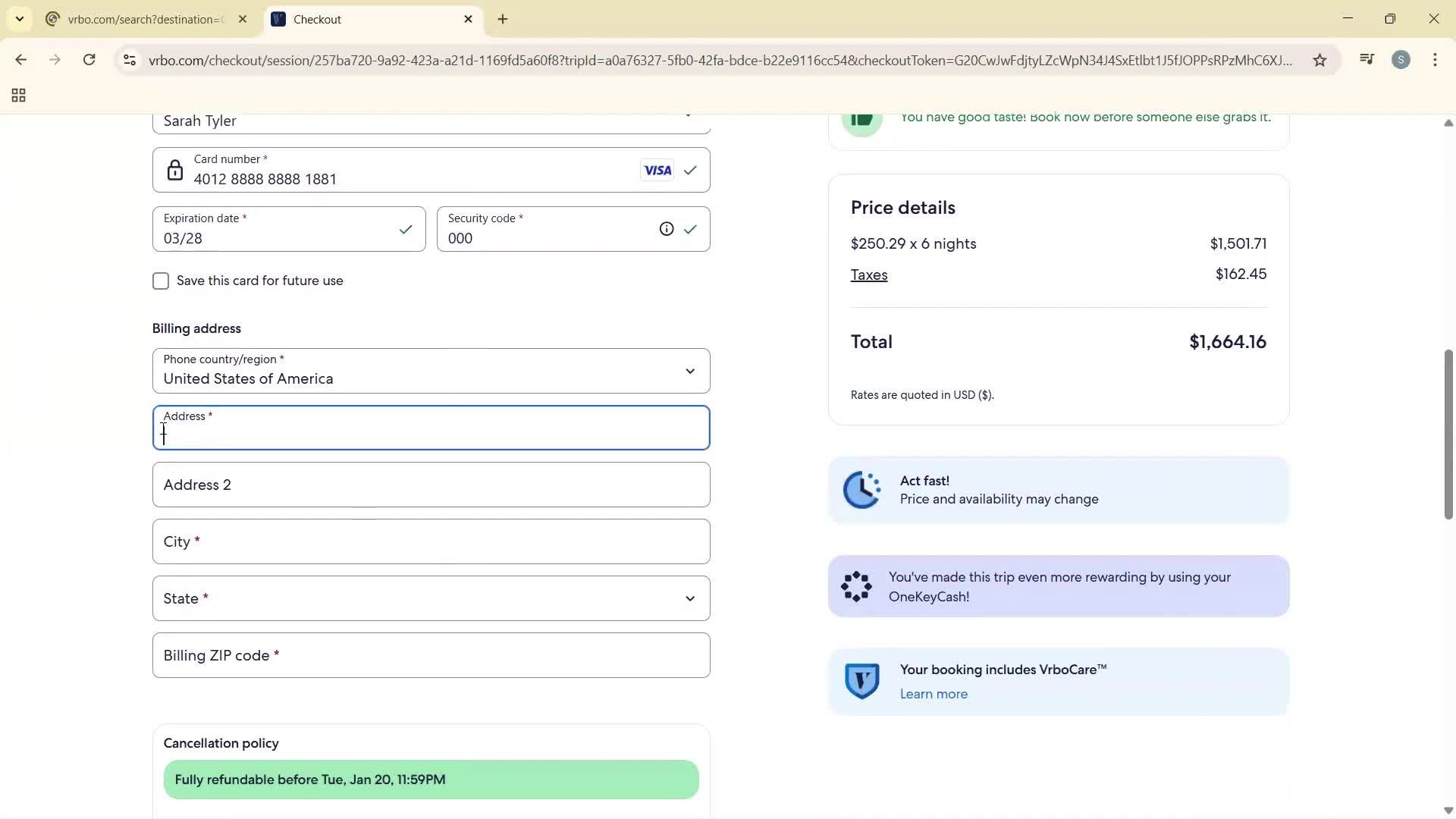This screenshot has width=1456, height=819.
Task: Click the security code info icon
Action: 667,228
